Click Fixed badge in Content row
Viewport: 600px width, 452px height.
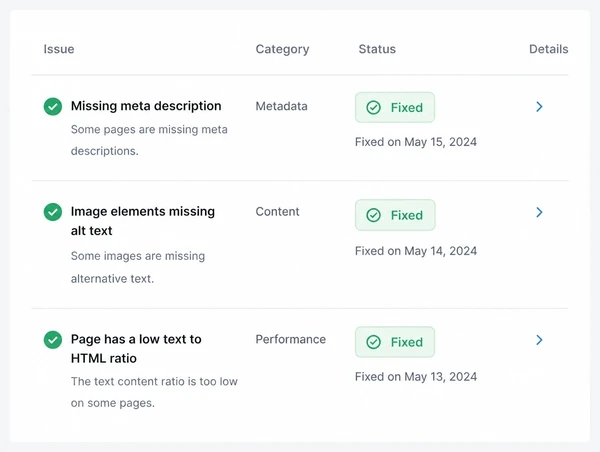tap(395, 215)
